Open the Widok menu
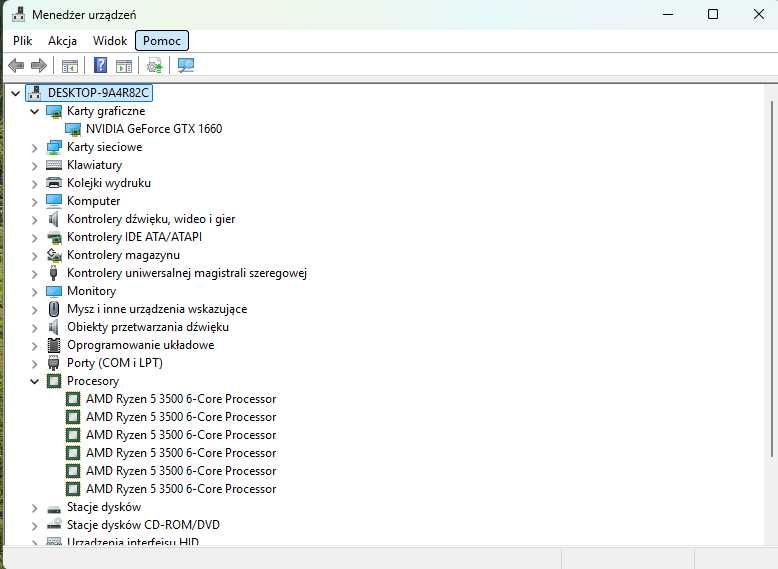The height and width of the screenshot is (569, 778). [110, 41]
